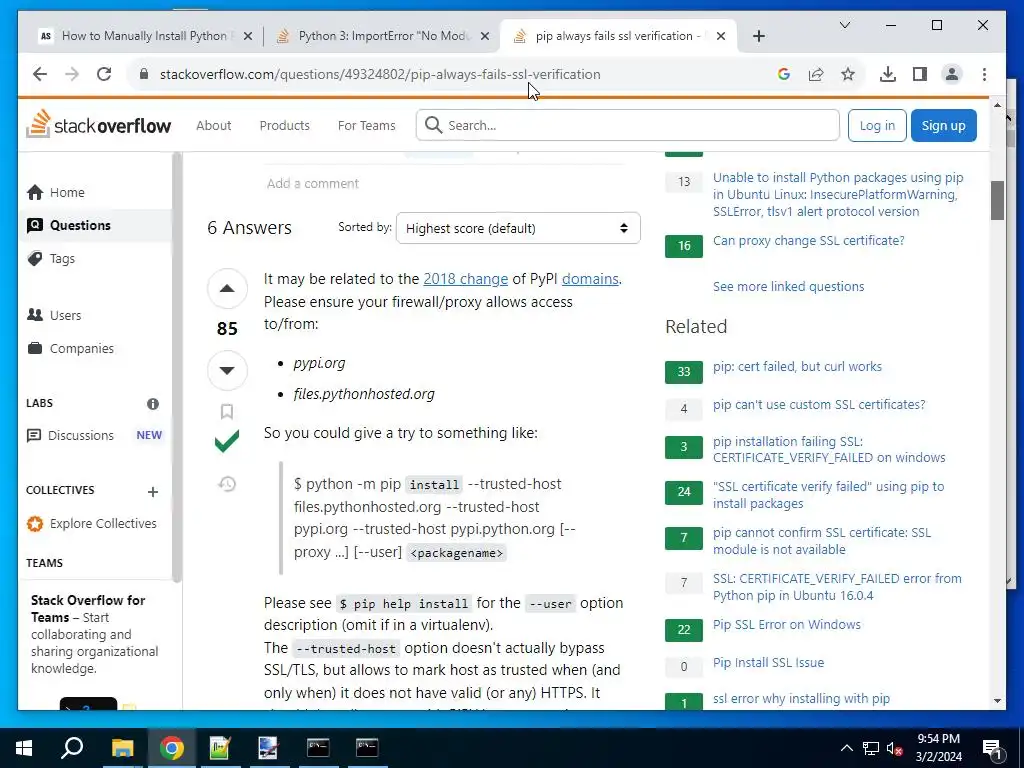Open a new tab with the plus button
Viewport: 1024px width, 768px height.
pyautogui.click(x=758, y=36)
